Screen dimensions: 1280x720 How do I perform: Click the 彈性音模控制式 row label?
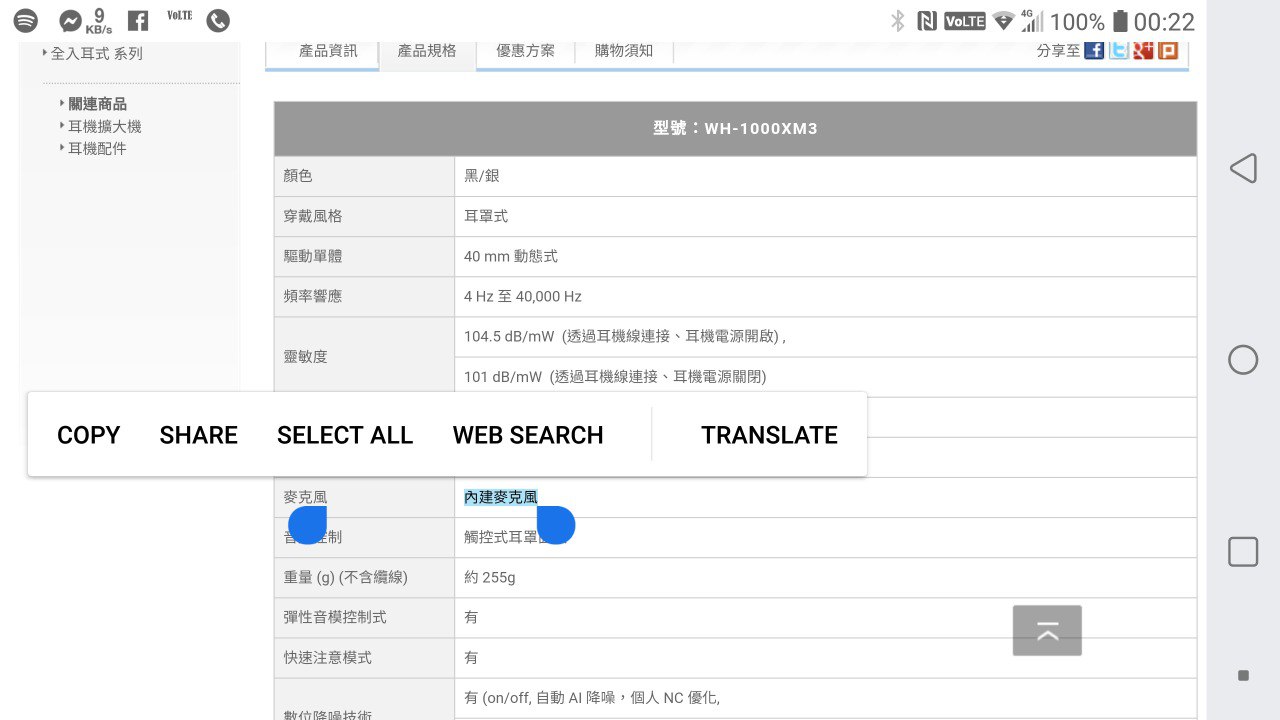(334, 617)
